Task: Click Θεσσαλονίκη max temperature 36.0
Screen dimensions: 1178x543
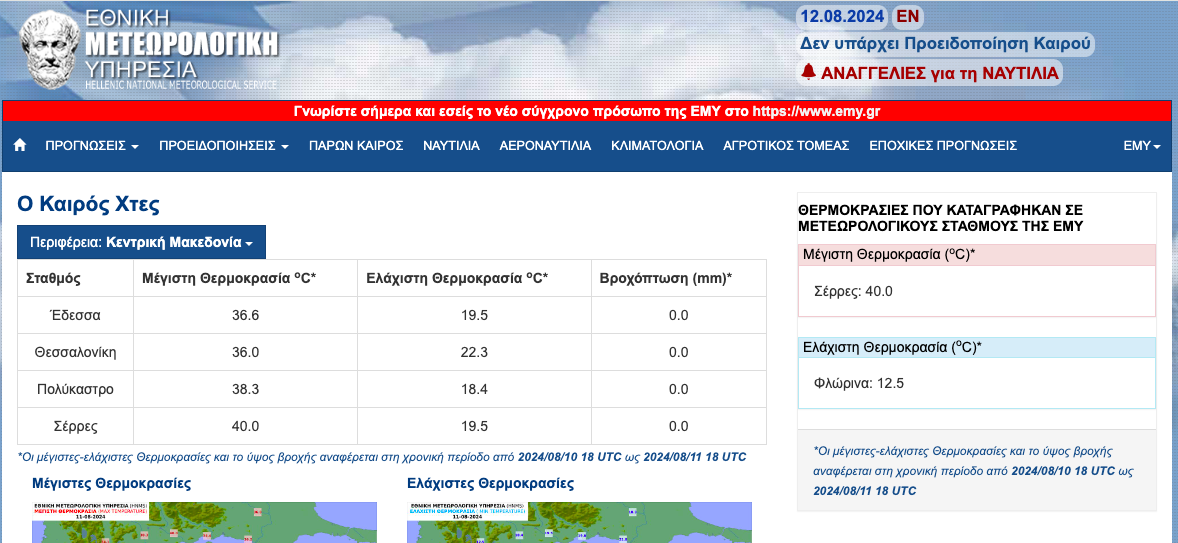Action: 246,352
